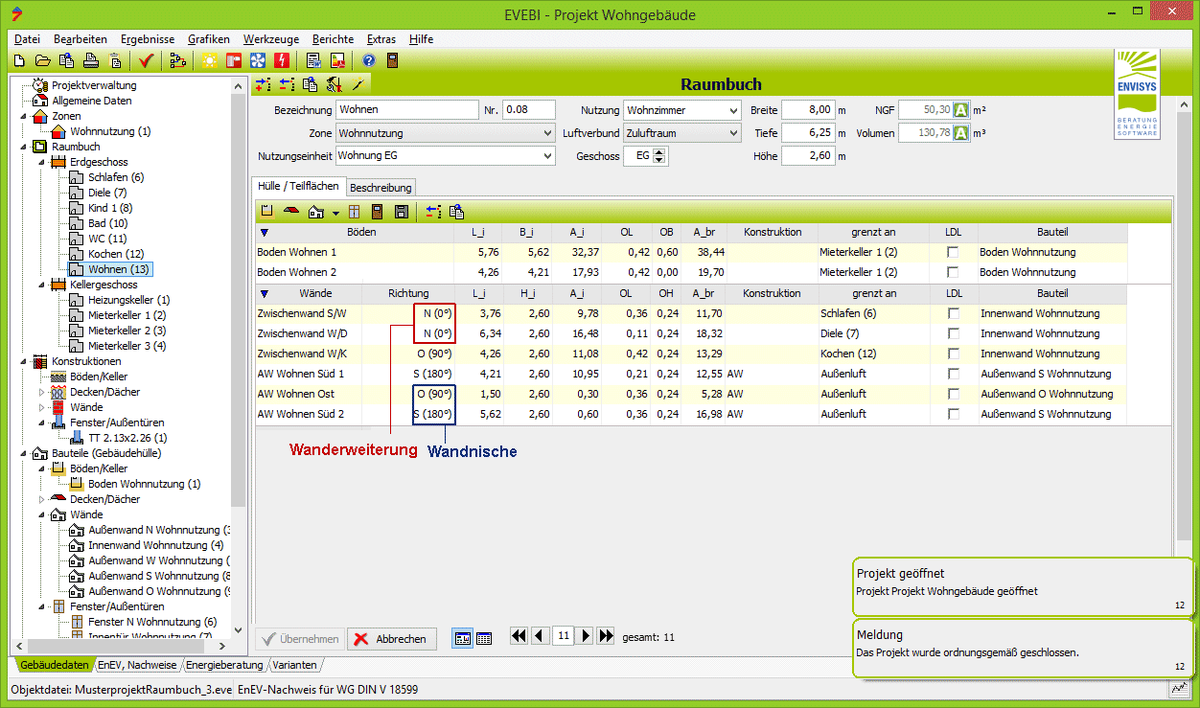The width and height of the screenshot is (1200, 708).
Task: Open the Berichte menu
Action: click(332, 39)
